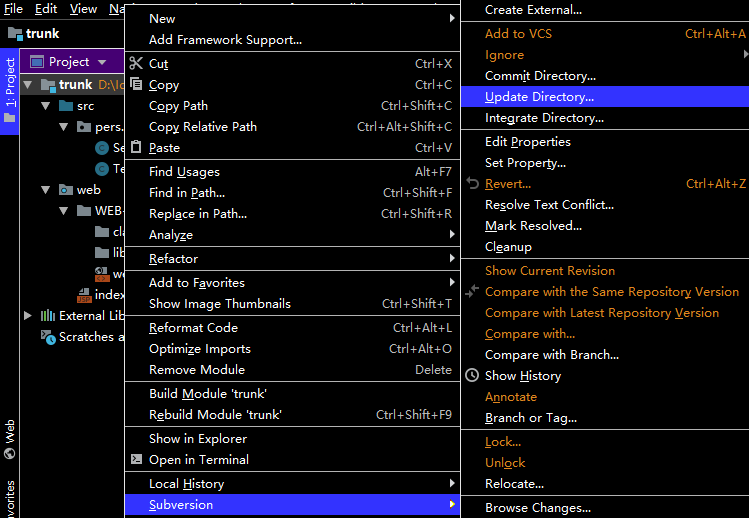Select Remove Module entry
The image size is (749, 518).
[292, 369]
